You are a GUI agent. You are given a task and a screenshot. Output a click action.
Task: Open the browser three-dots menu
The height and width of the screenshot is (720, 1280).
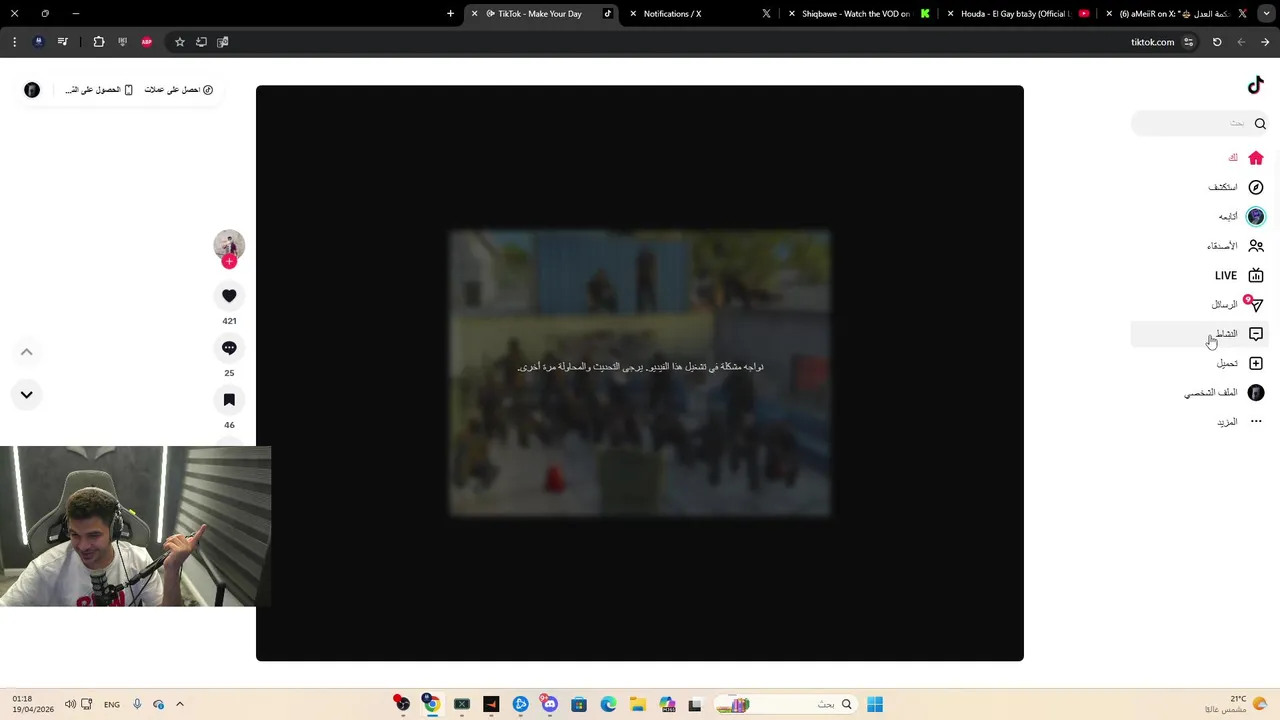(14, 42)
